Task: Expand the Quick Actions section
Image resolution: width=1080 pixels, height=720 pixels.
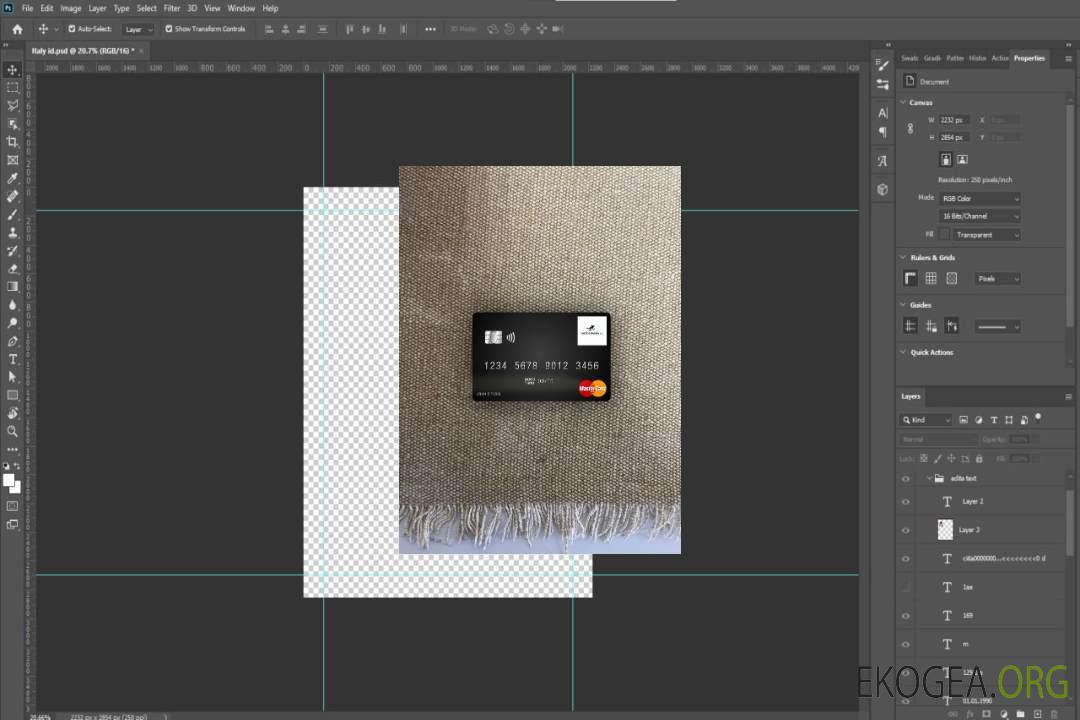Action: [903, 352]
